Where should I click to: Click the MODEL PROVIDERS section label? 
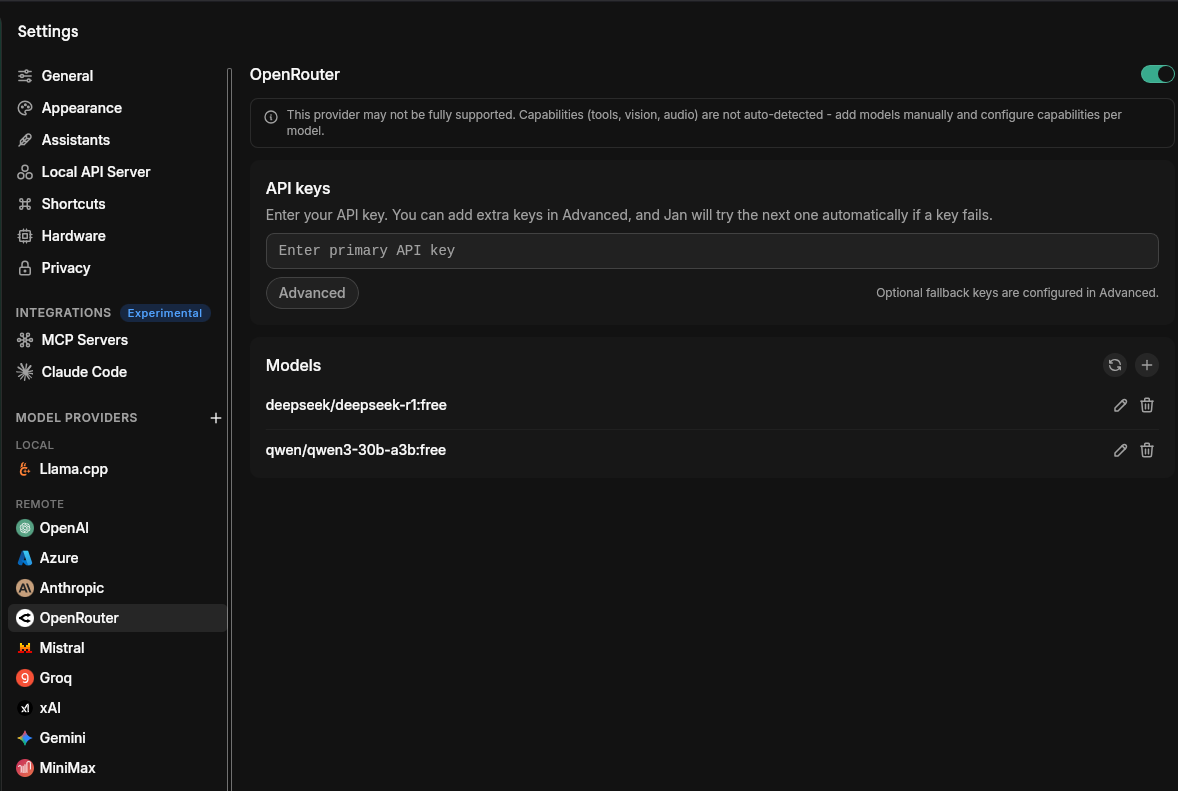[77, 418]
